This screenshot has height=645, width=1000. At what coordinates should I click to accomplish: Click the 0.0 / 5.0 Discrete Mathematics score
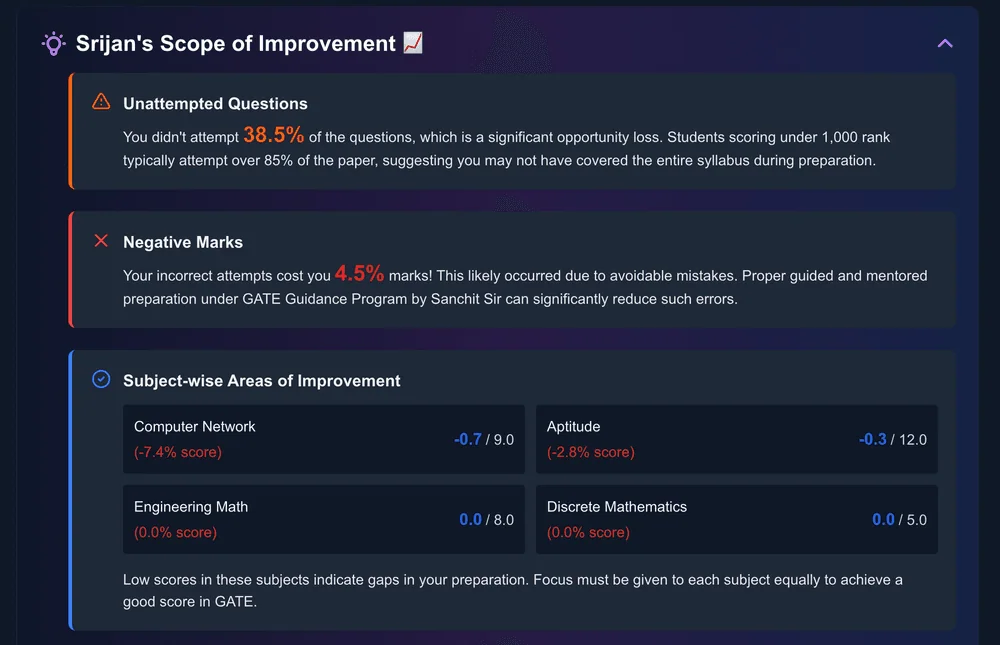pos(899,519)
